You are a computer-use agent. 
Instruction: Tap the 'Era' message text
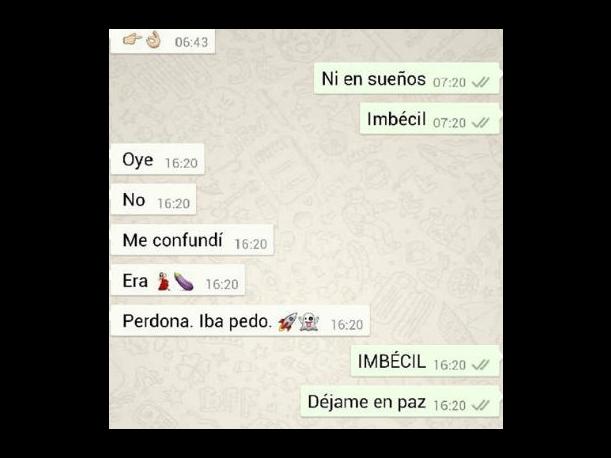pyautogui.click(x=135, y=281)
